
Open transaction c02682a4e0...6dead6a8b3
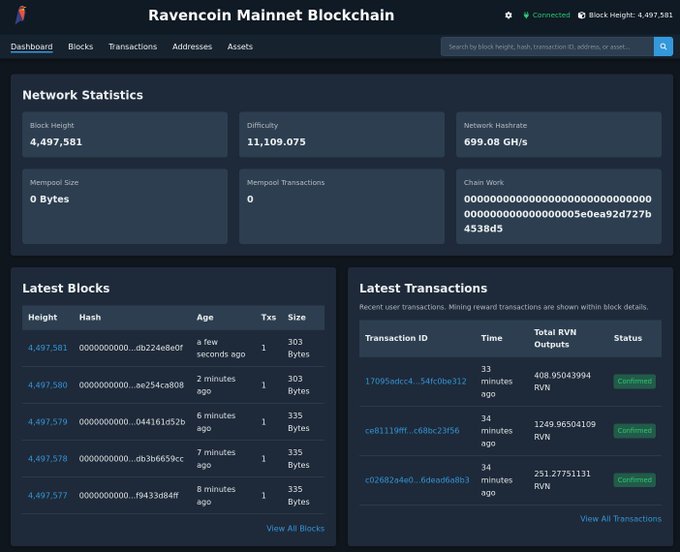pos(417,480)
